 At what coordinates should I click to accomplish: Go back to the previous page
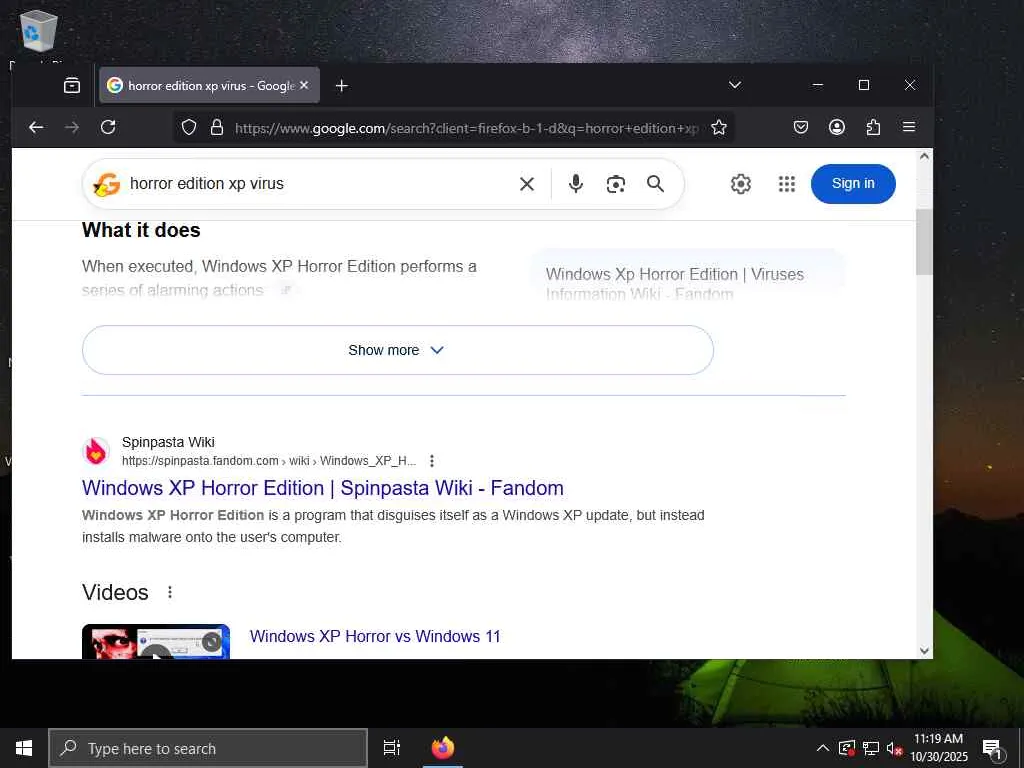(x=36, y=127)
